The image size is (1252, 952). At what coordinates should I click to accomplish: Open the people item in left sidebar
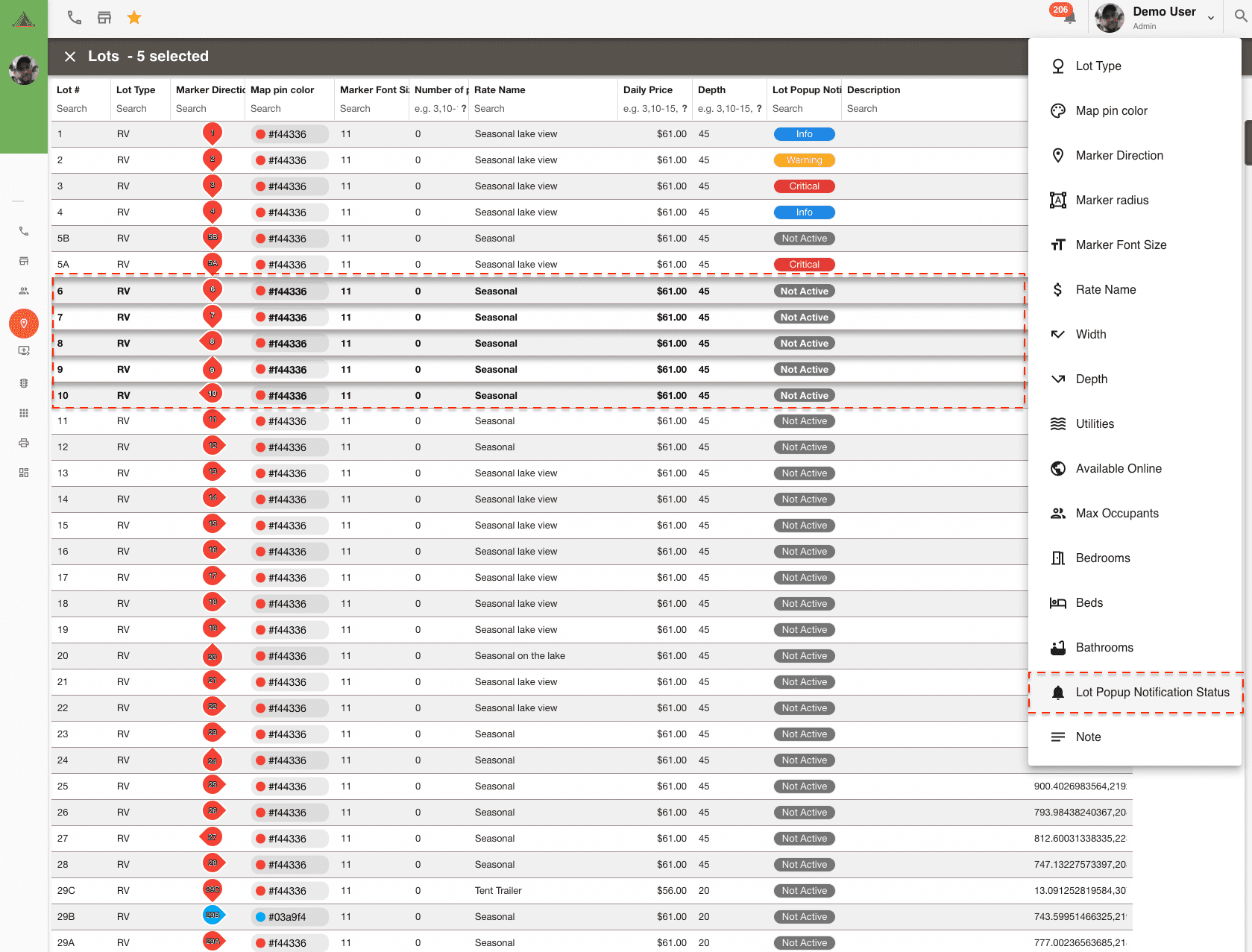click(x=24, y=291)
